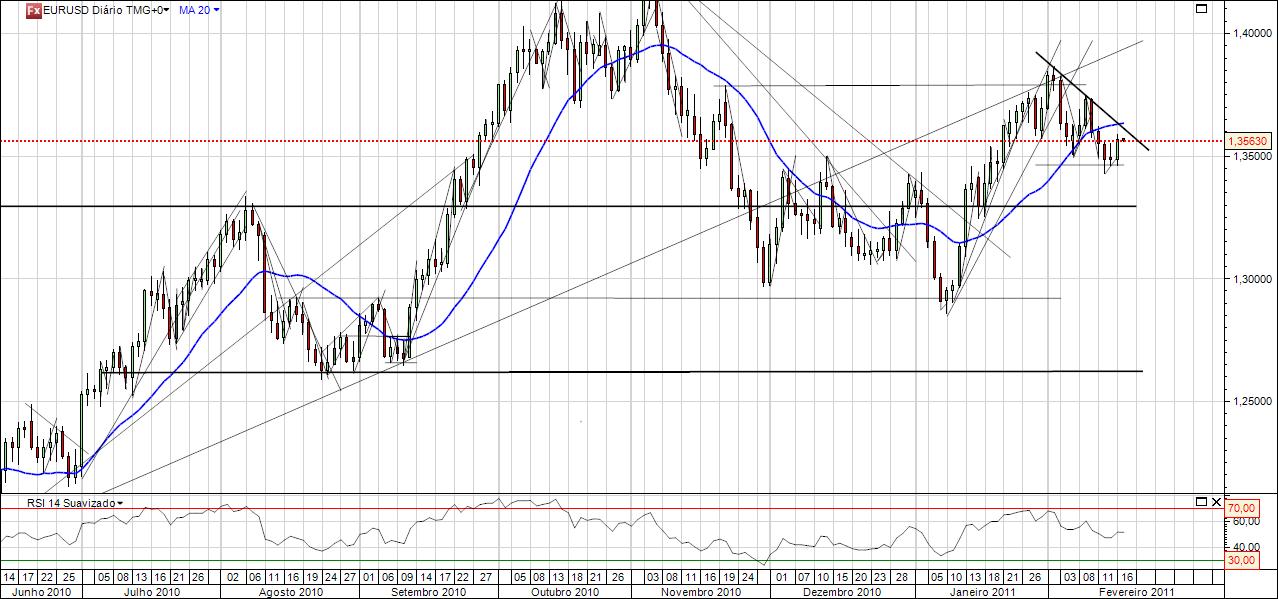The image size is (1278, 599).
Task: Select the thick descending trendline in February 2011
Action: coord(1092,100)
